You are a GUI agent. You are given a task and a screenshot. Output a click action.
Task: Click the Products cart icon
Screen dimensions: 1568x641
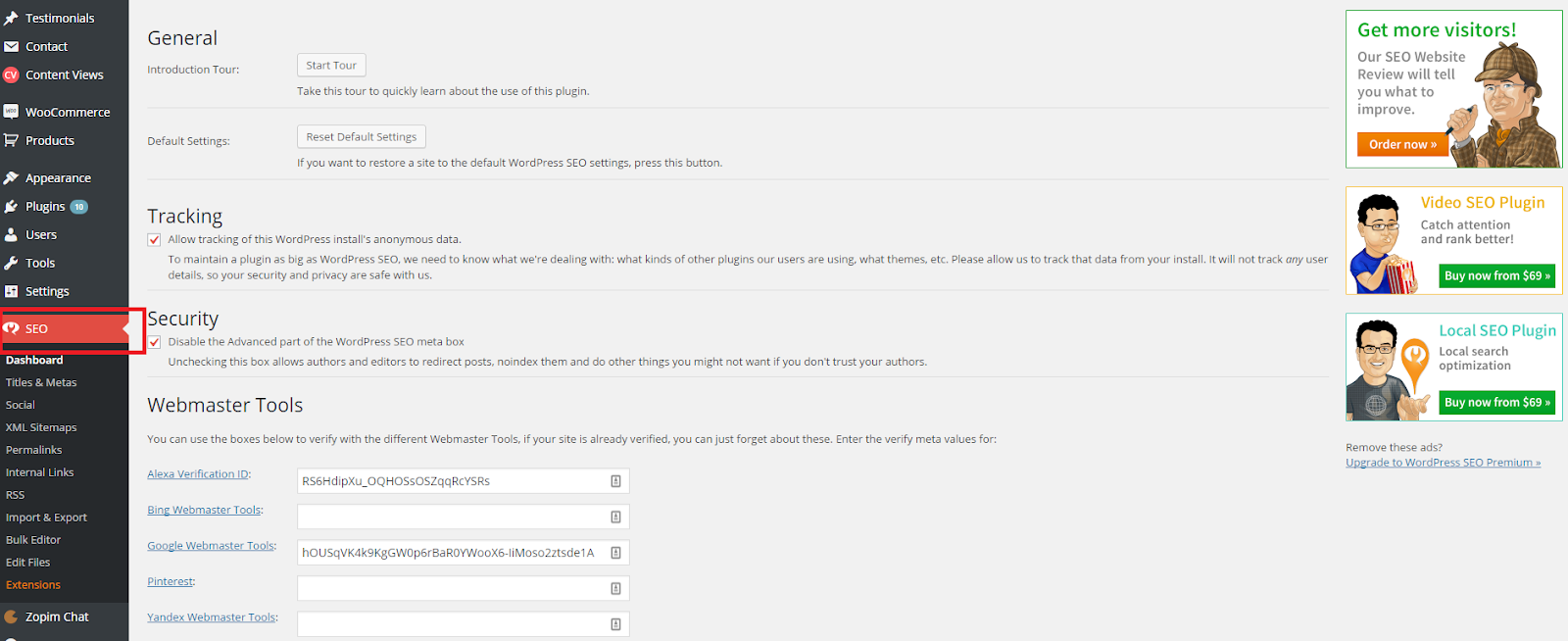[11, 140]
